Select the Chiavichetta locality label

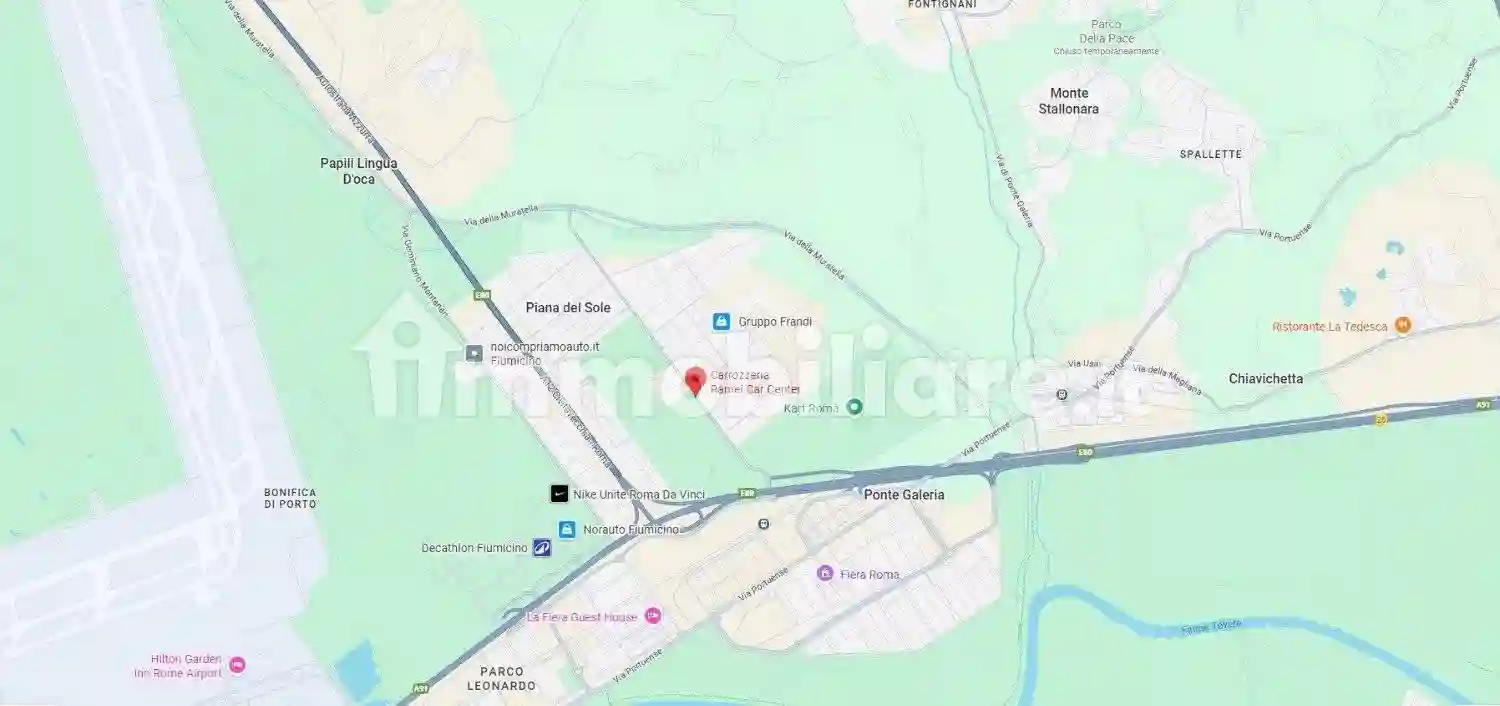(x=1266, y=378)
